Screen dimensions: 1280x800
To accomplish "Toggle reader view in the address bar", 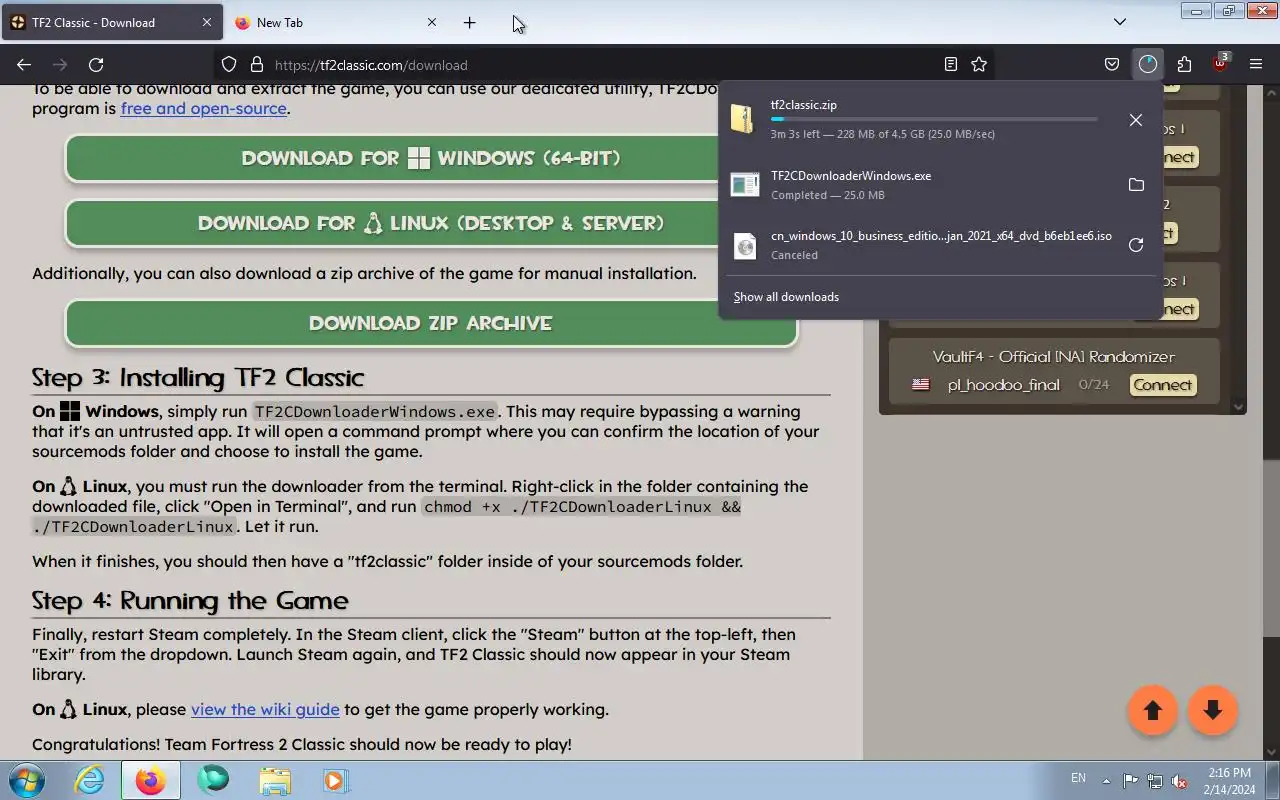I will coord(951,65).
